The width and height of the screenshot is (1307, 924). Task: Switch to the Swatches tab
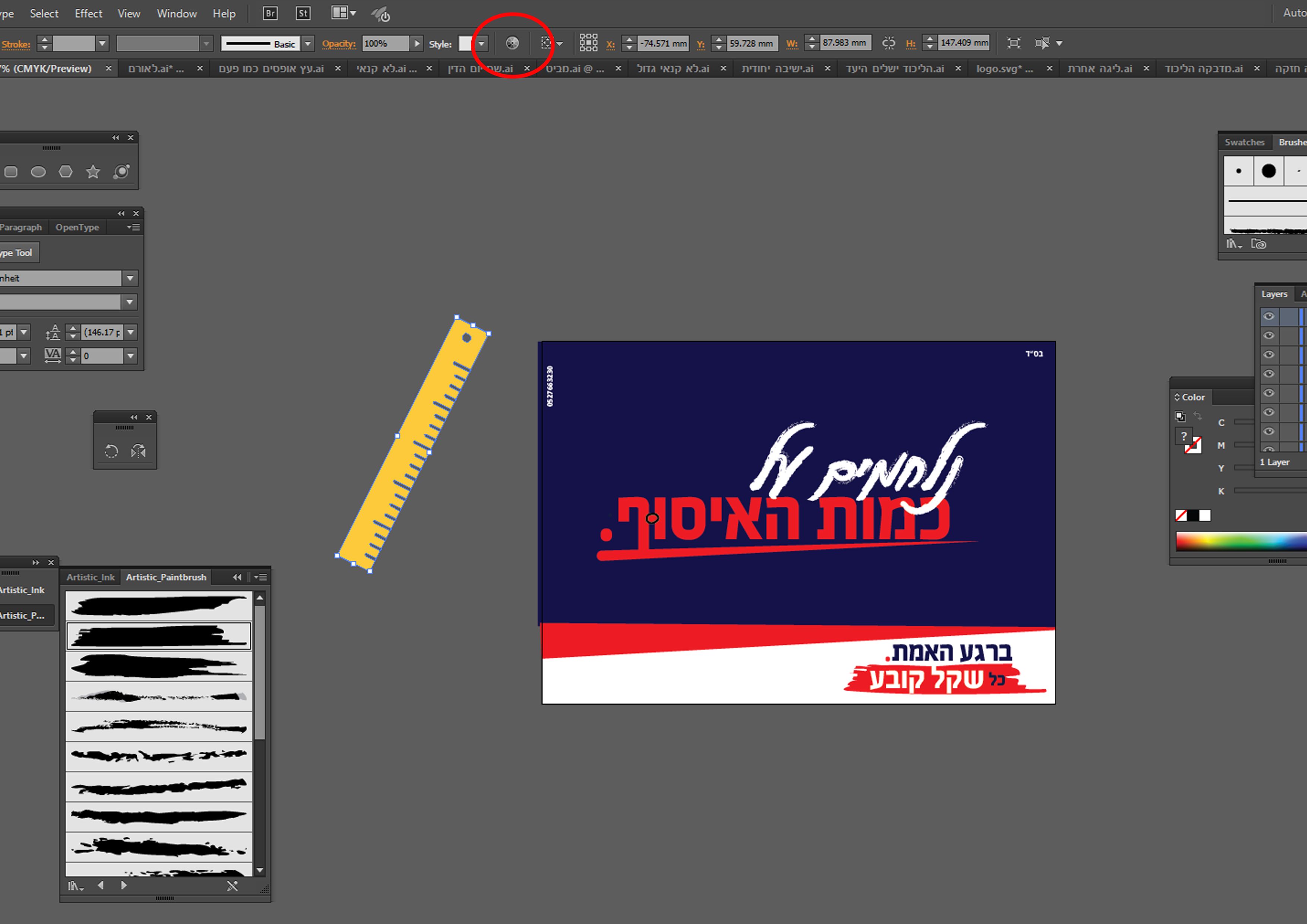click(x=1244, y=142)
